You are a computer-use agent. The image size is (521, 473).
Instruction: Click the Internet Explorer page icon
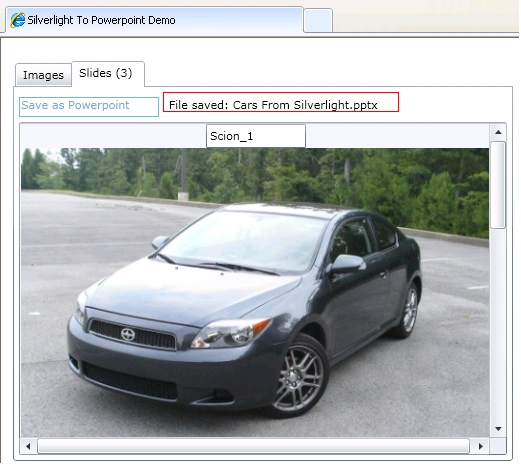pyautogui.click(x=17, y=20)
